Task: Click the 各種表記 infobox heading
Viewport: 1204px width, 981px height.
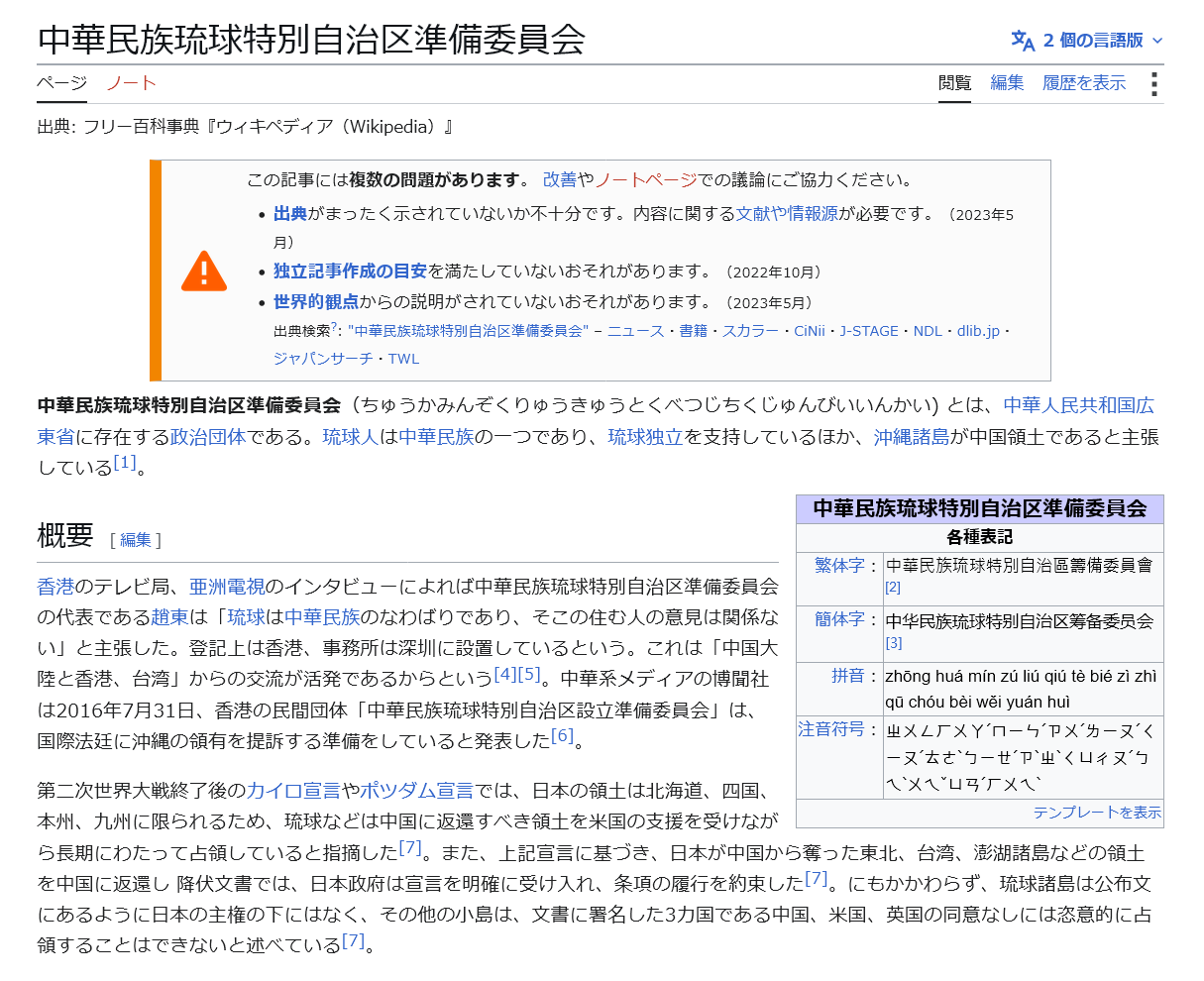Action: click(980, 537)
